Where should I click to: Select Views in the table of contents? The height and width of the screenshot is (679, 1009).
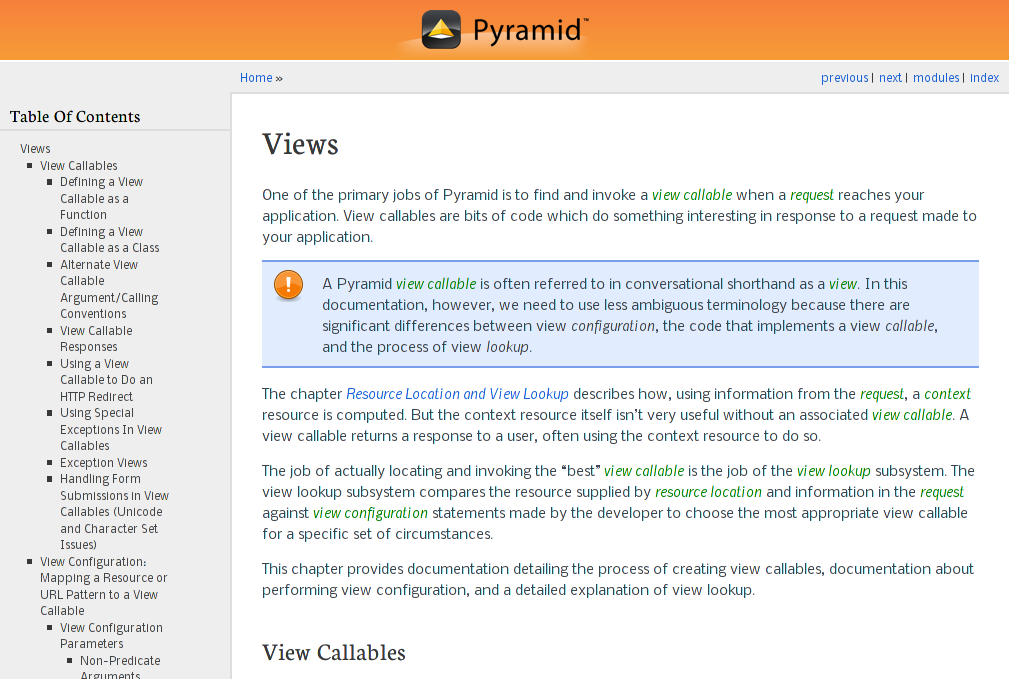(x=35, y=149)
